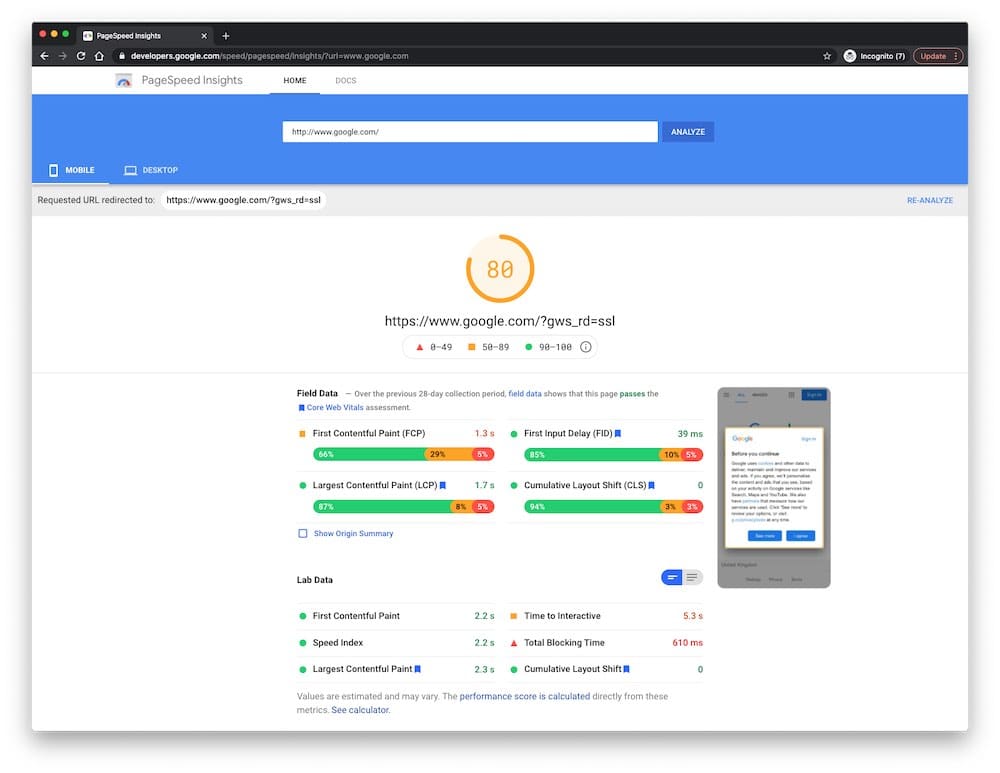Click the RE-ANALYZE link
This screenshot has height=773, width=1000.
pos(930,200)
